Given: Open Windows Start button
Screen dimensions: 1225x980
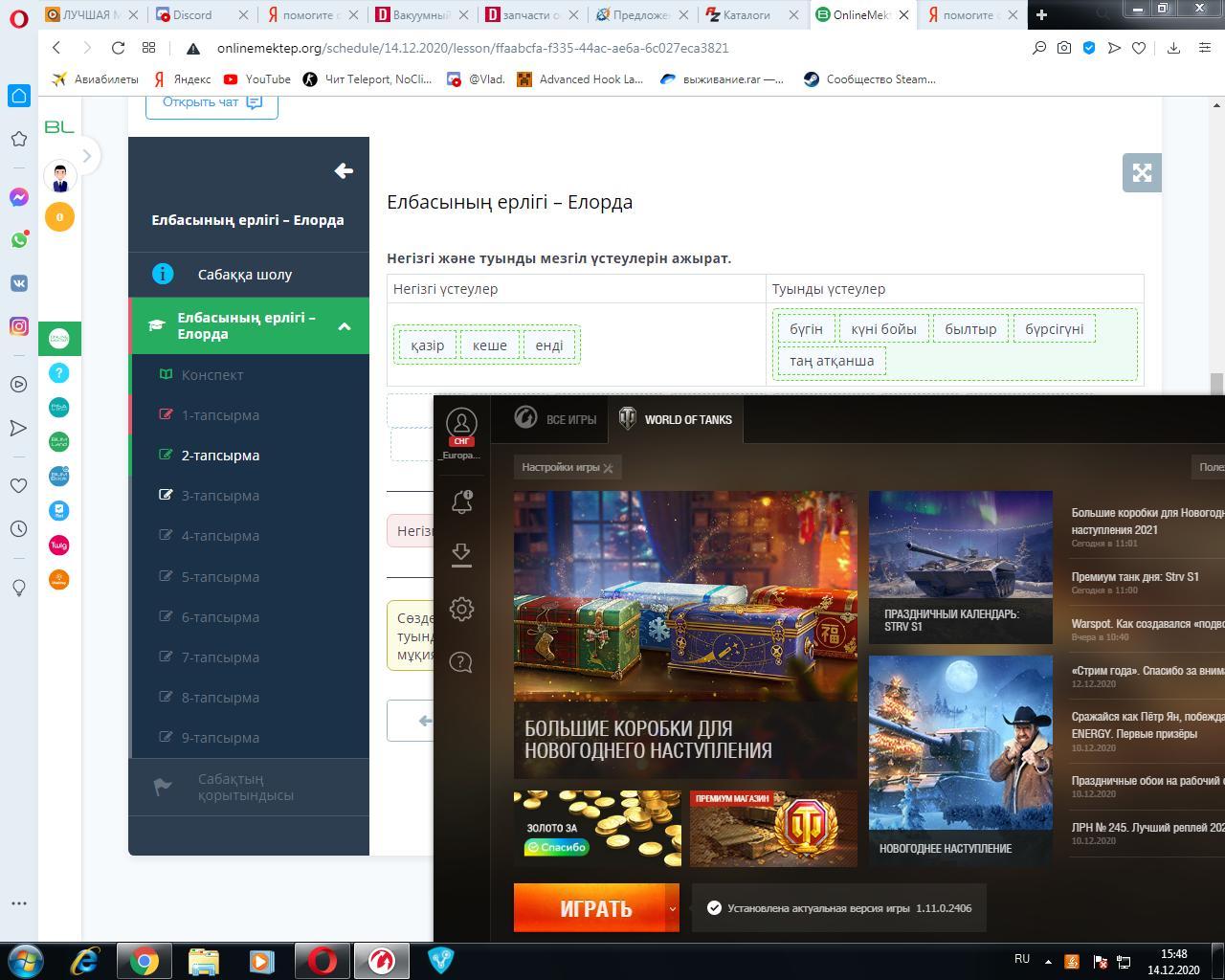Looking at the screenshot, I should click(25, 960).
